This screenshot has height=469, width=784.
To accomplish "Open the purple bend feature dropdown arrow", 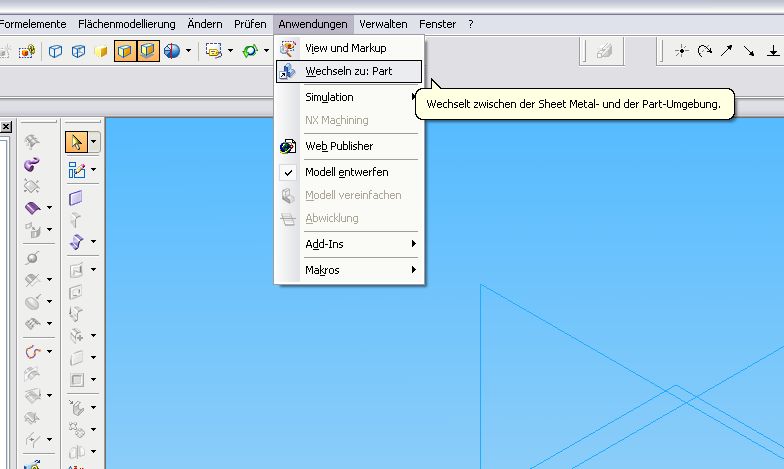I will tap(94, 242).
